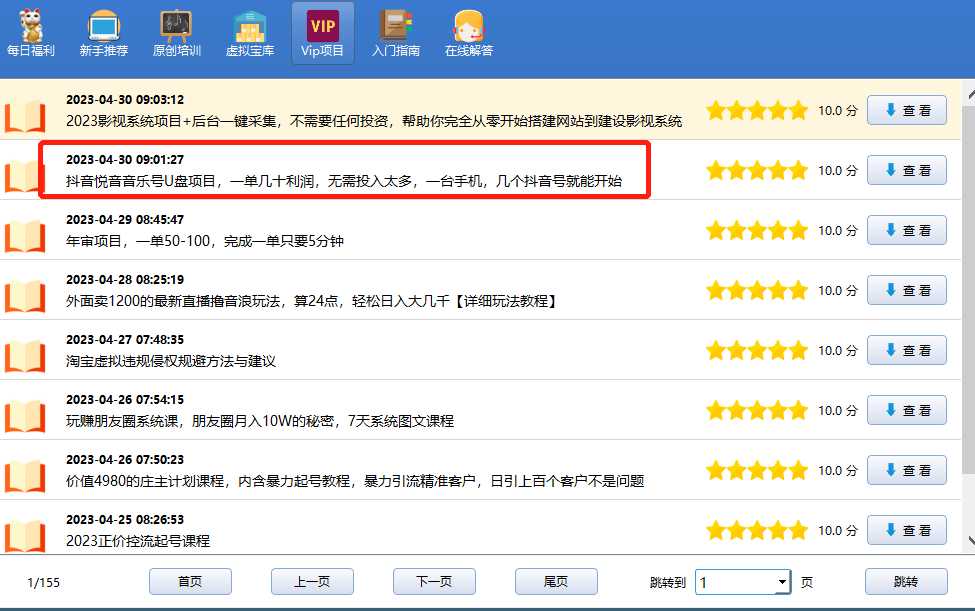Click book icon for 淘宝虚拟违规侵权 row
Viewport: 975px width, 611px height.
pyautogui.click(x=25, y=356)
